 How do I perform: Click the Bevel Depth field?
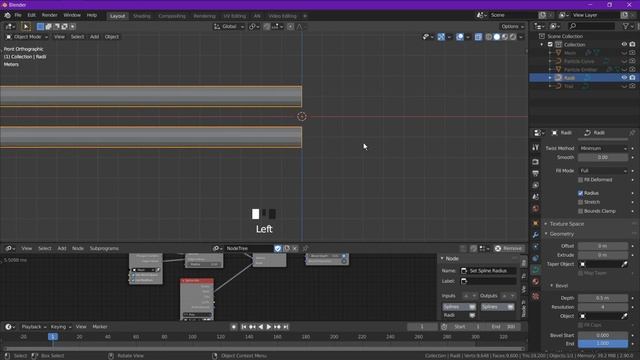click(603, 298)
